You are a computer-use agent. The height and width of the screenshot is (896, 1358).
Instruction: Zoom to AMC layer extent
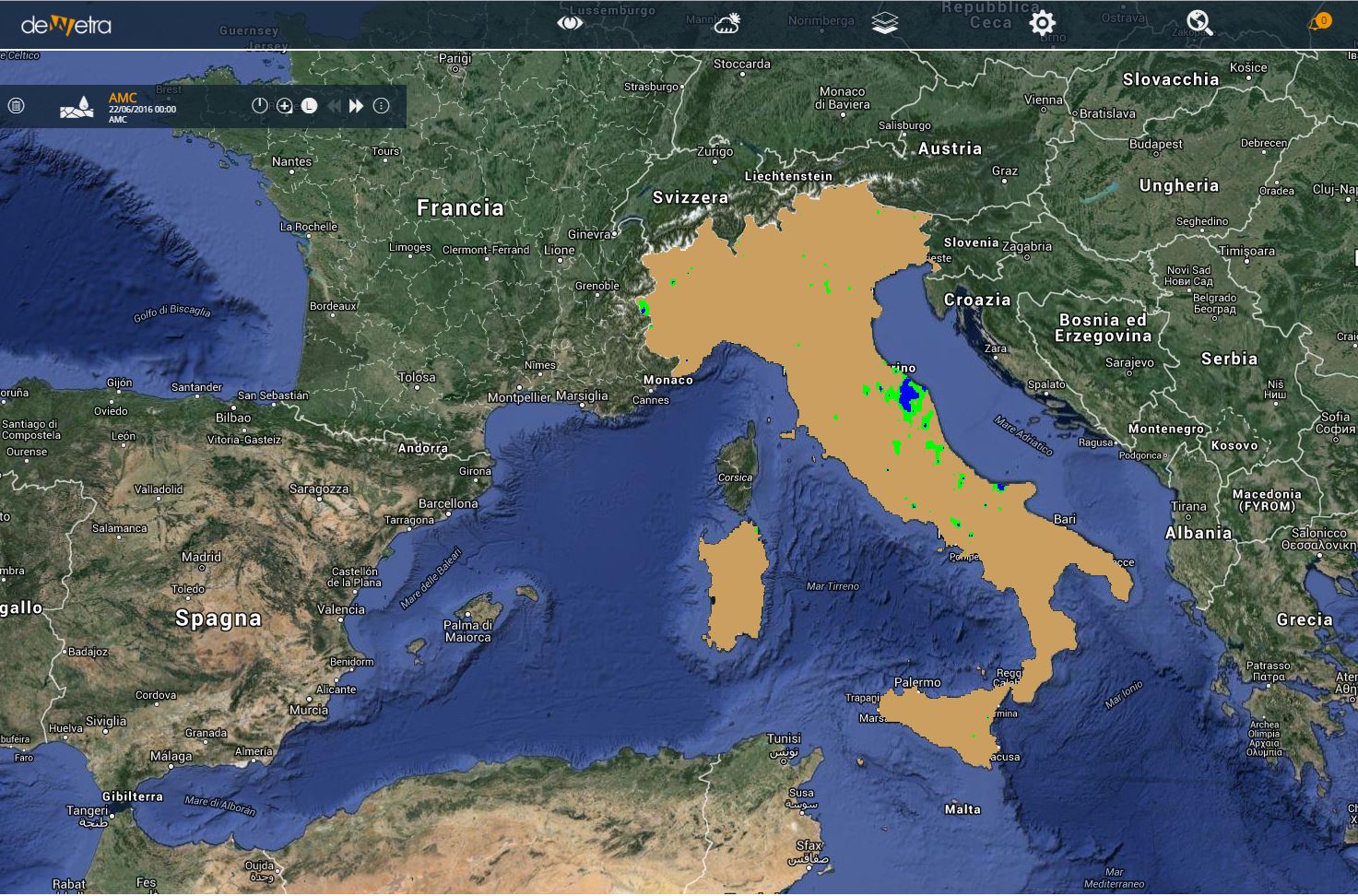[285, 106]
